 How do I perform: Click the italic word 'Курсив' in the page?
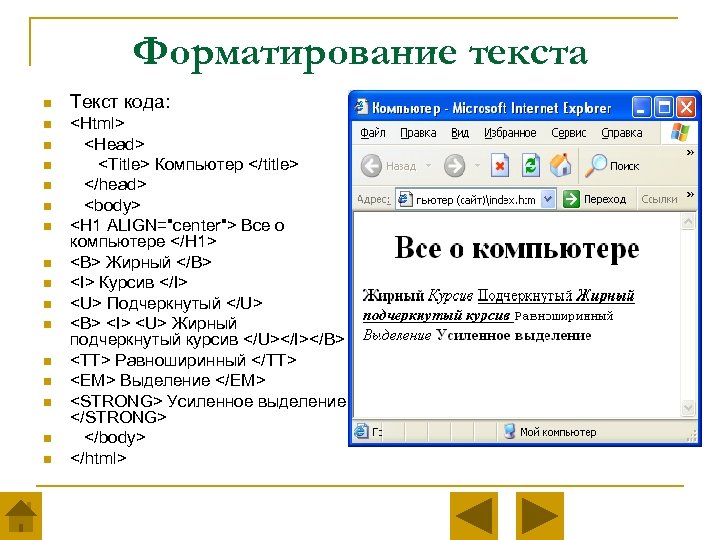450,296
